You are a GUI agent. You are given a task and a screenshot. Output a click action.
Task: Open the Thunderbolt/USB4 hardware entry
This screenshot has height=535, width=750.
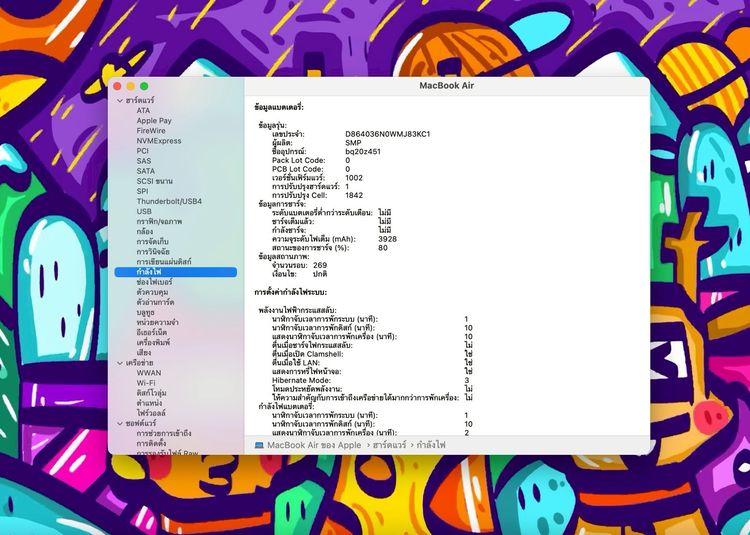pos(169,201)
